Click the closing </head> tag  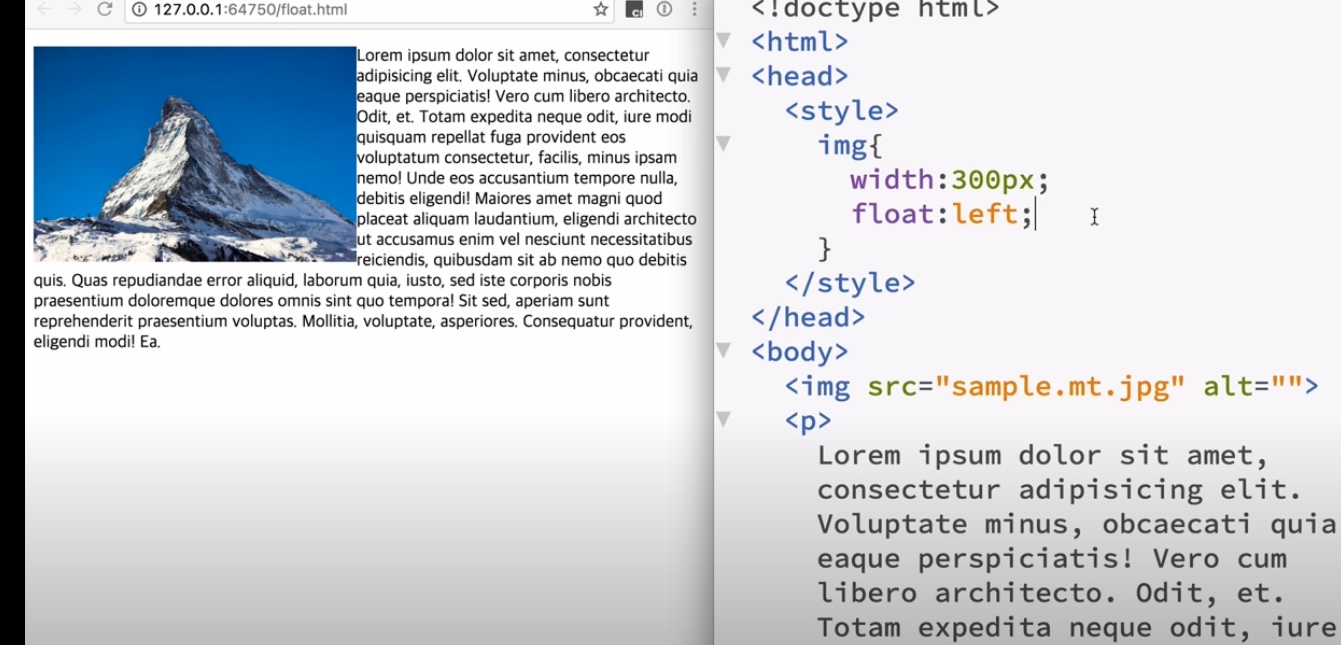pos(808,317)
